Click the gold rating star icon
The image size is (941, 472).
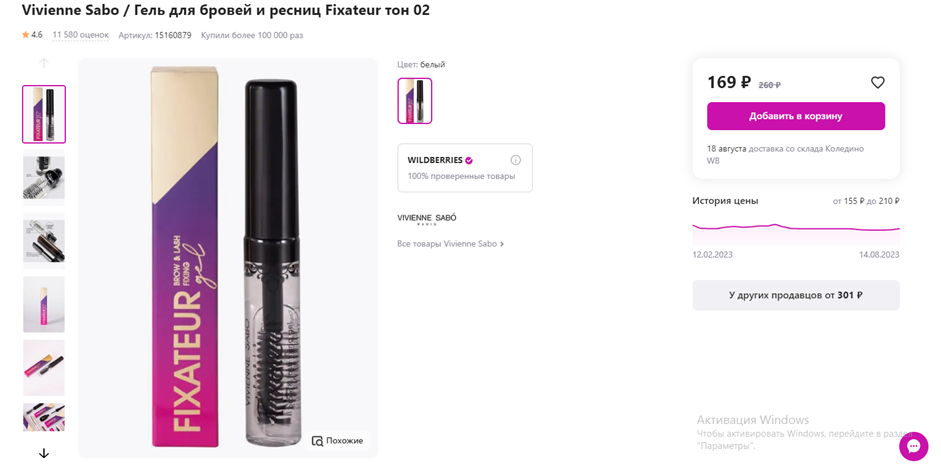[x=26, y=35]
